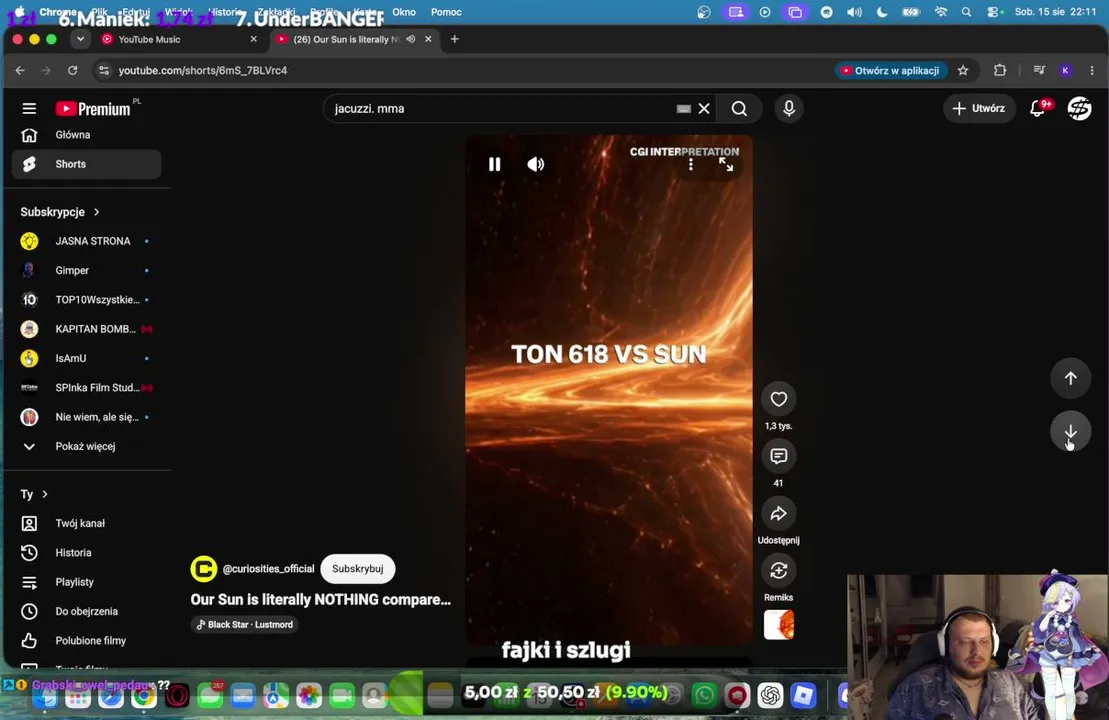Share the Short via Udostępnij
Image resolution: width=1109 pixels, height=720 pixels.
(x=778, y=513)
